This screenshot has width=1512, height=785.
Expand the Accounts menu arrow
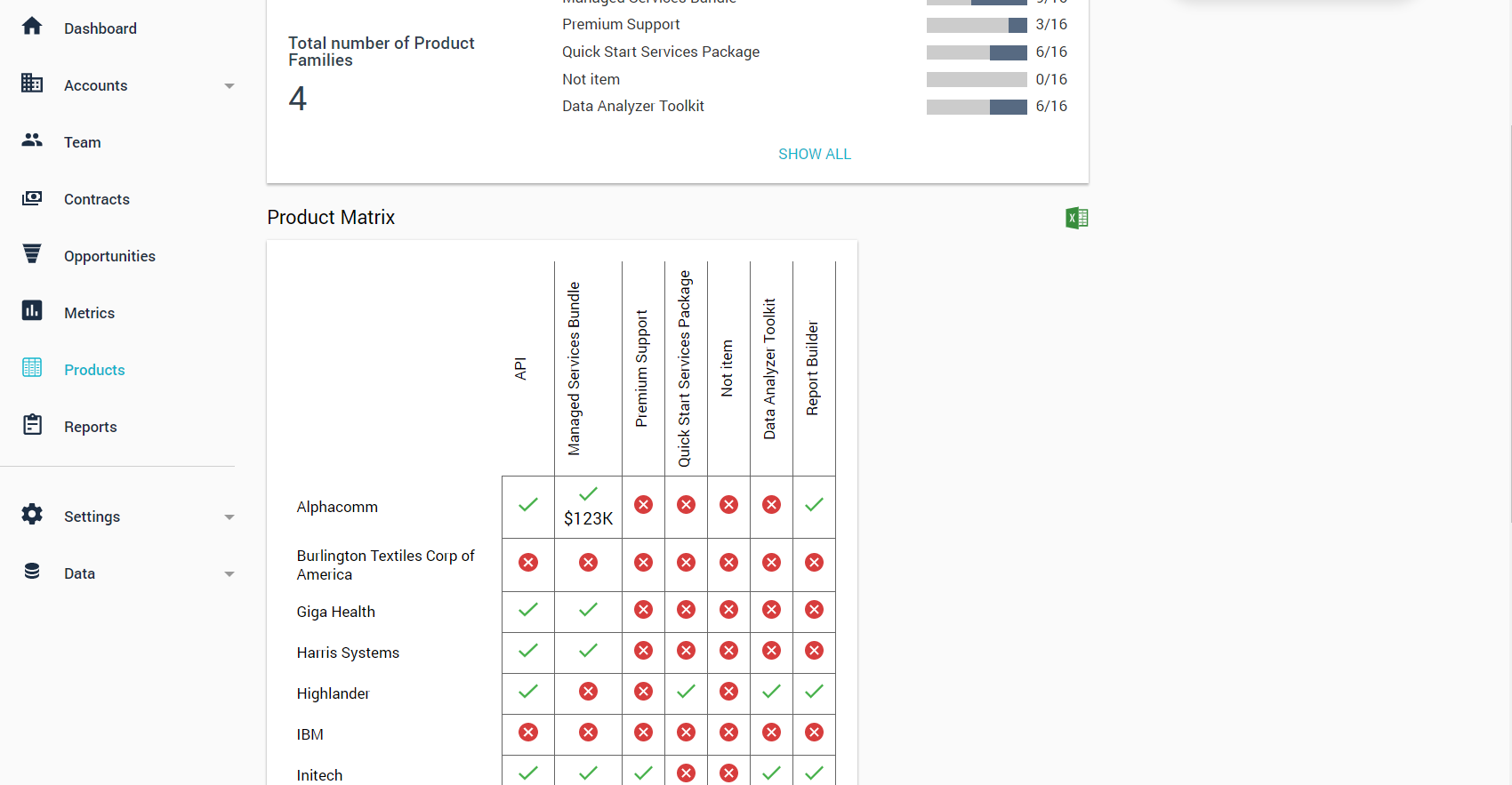pyautogui.click(x=229, y=86)
